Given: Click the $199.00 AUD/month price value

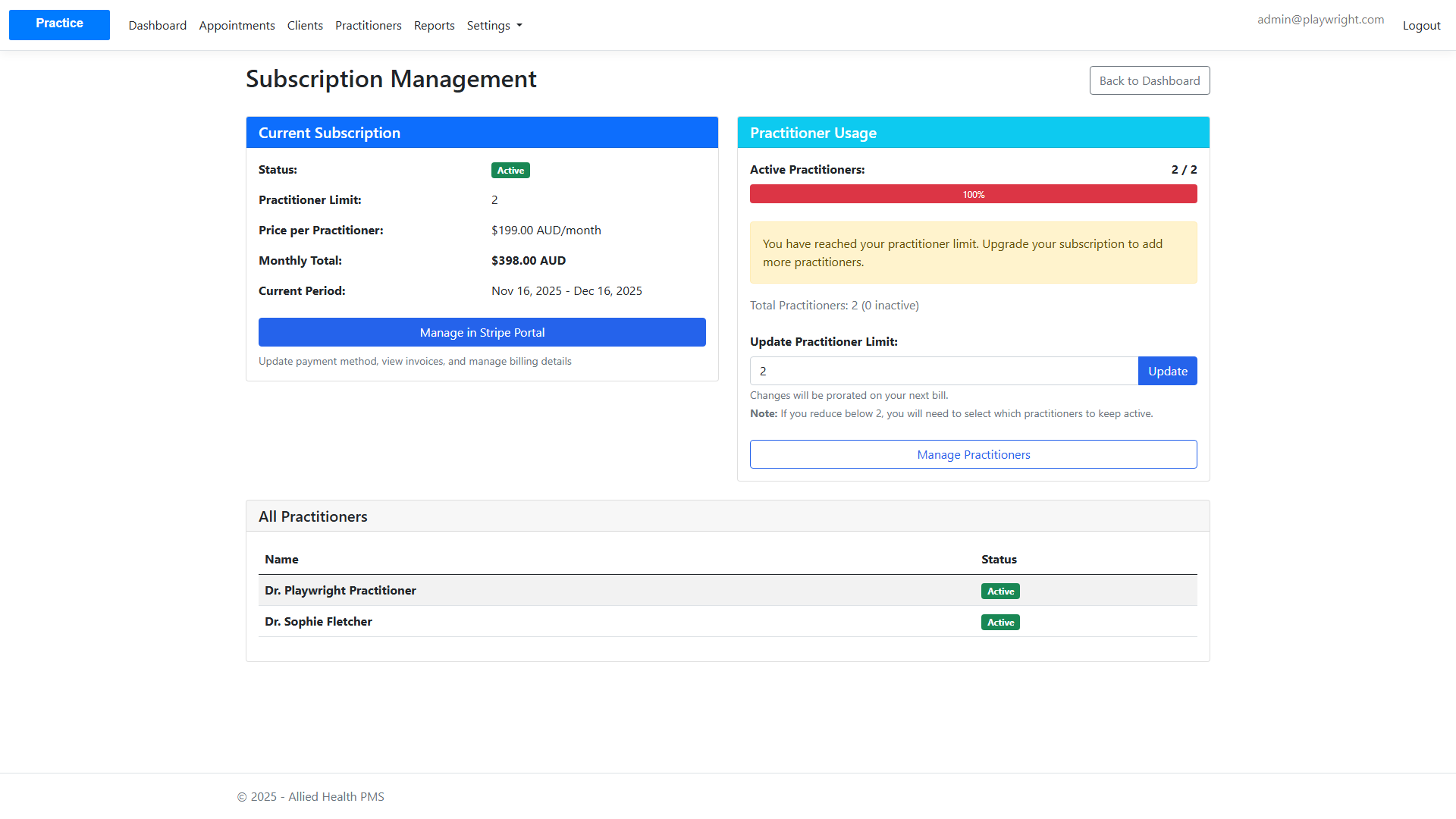Looking at the screenshot, I should pos(546,230).
